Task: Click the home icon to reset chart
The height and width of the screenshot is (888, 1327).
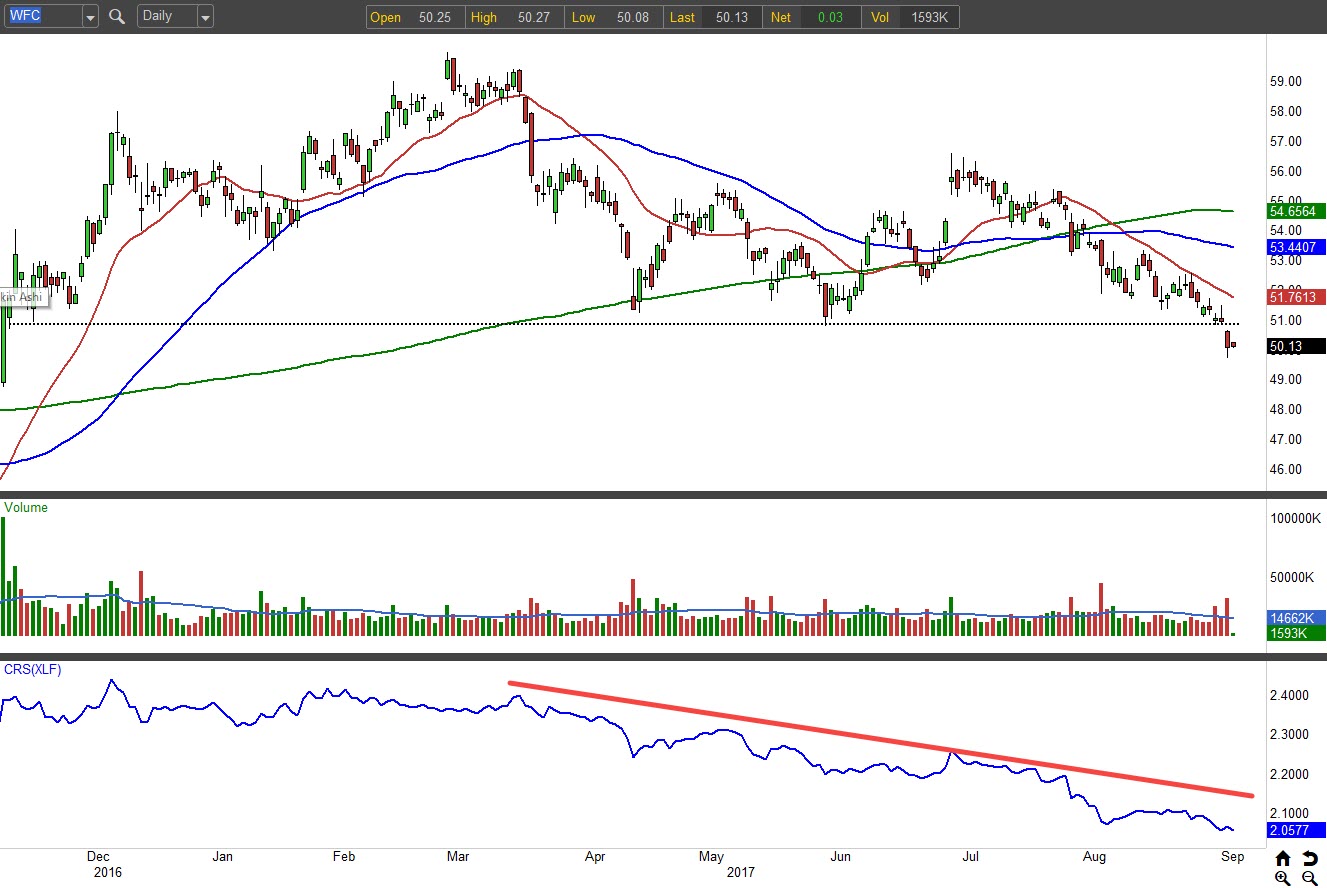Action: (x=1283, y=859)
